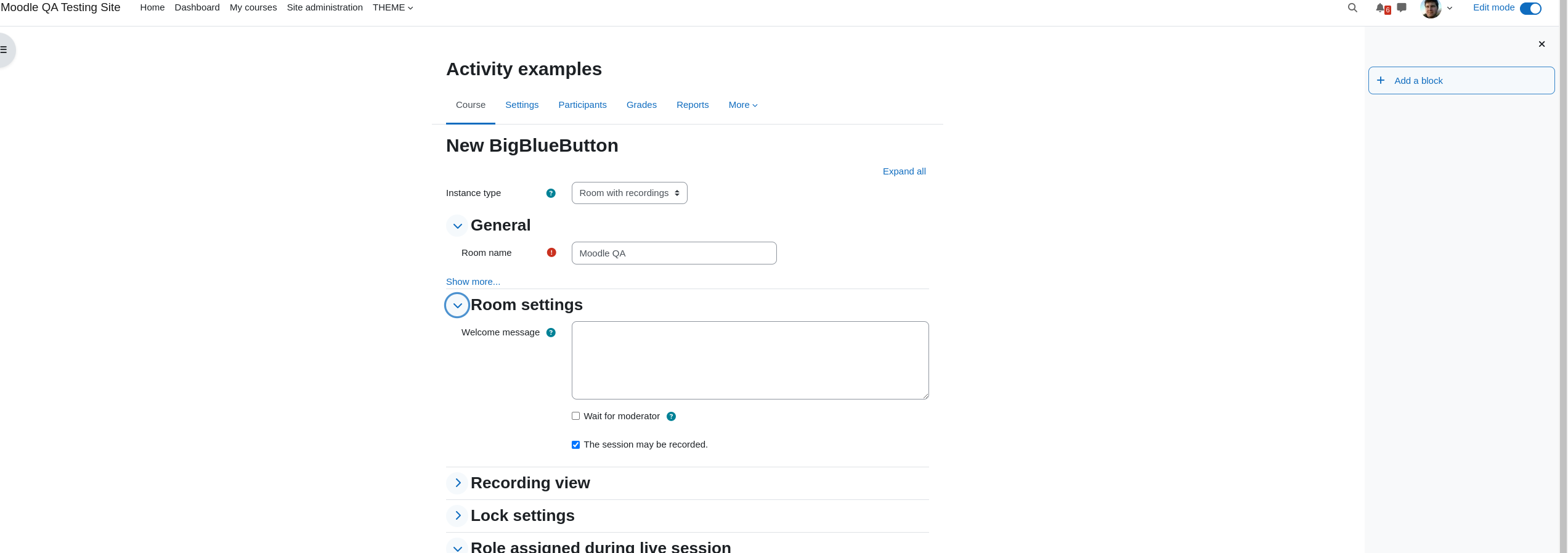Open the messaging speech bubble icon
The width and height of the screenshot is (1568, 553).
(x=1402, y=7)
